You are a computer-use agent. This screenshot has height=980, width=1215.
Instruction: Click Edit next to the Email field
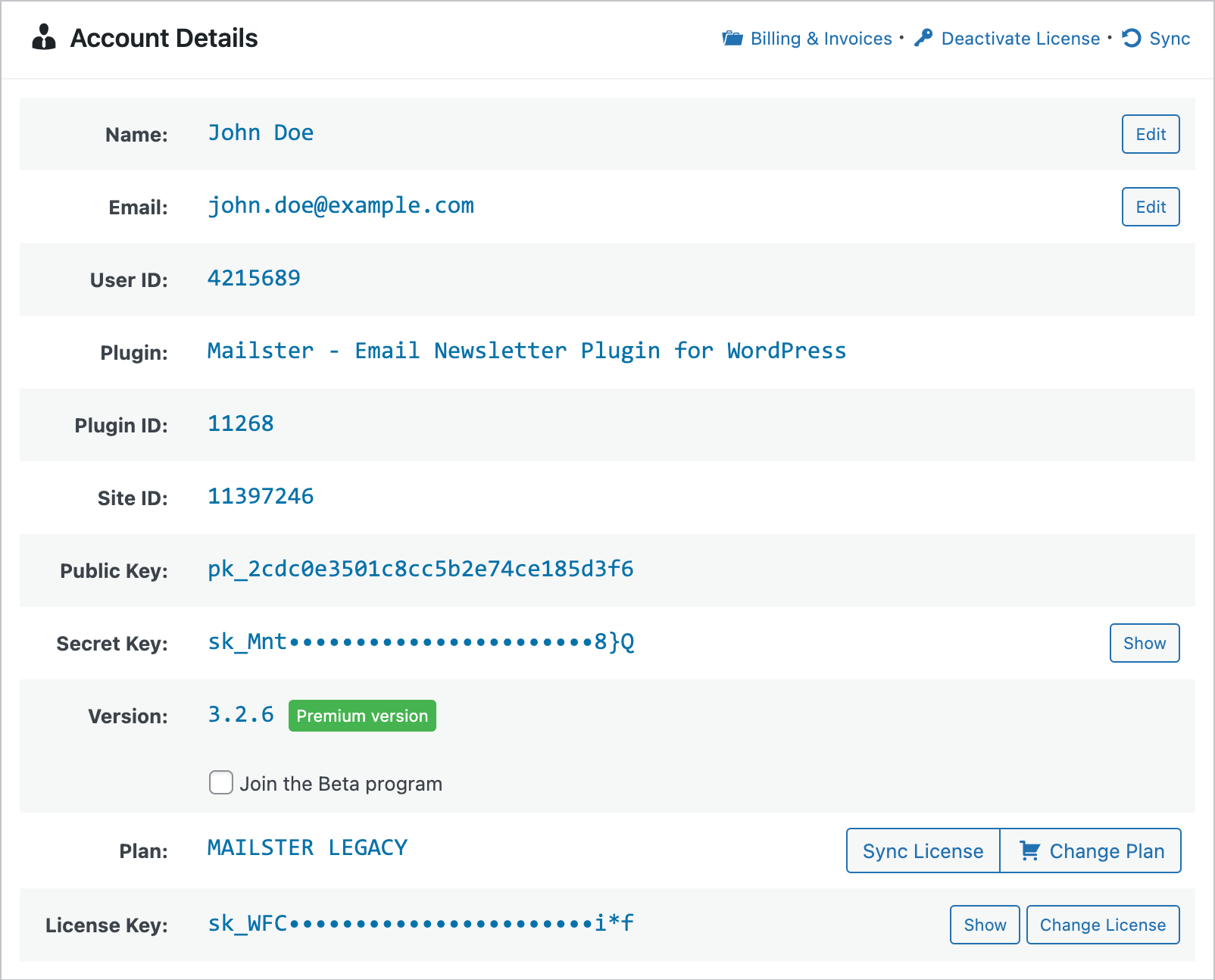(1150, 206)
